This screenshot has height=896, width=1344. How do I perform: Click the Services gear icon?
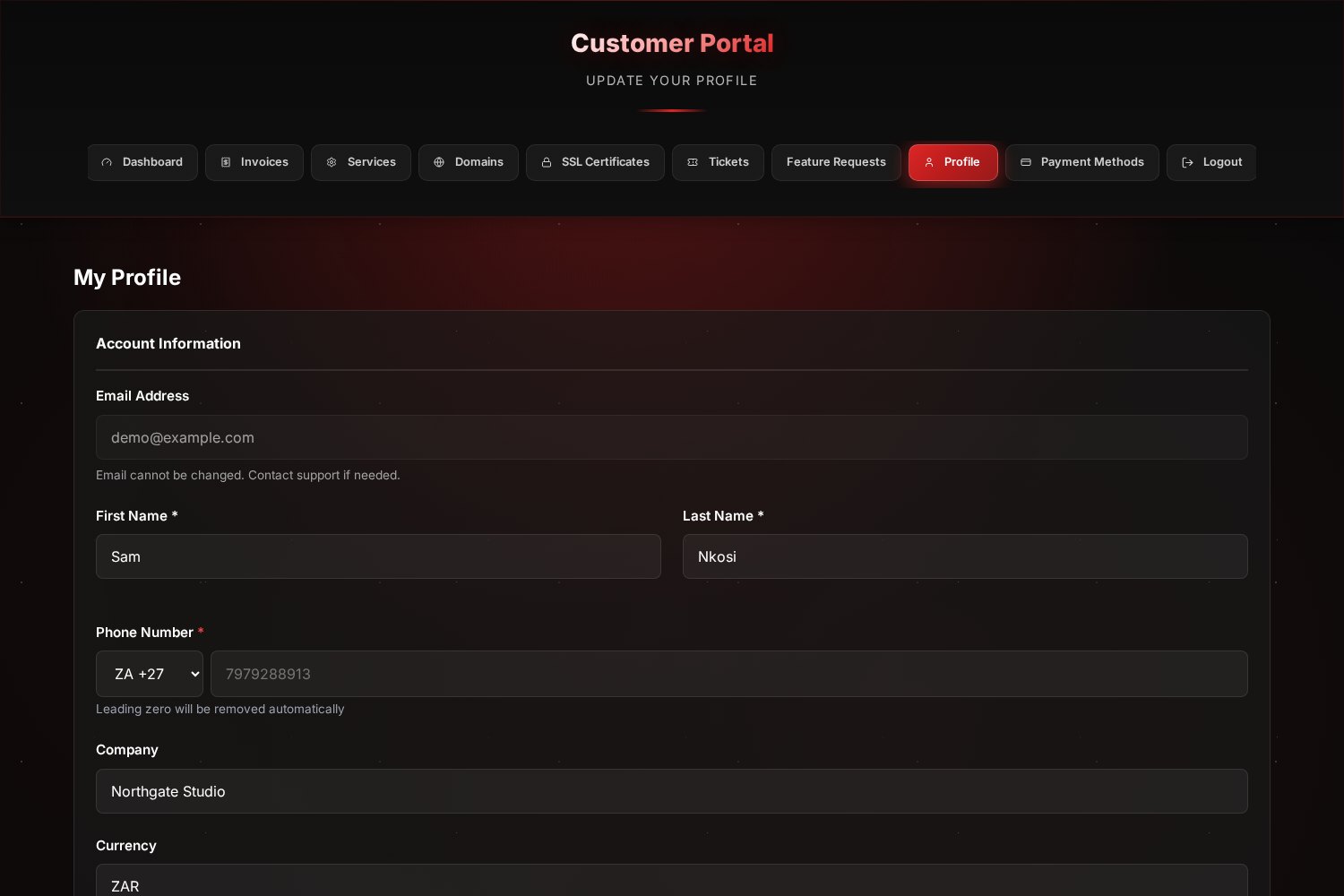(x=332, y=162)
